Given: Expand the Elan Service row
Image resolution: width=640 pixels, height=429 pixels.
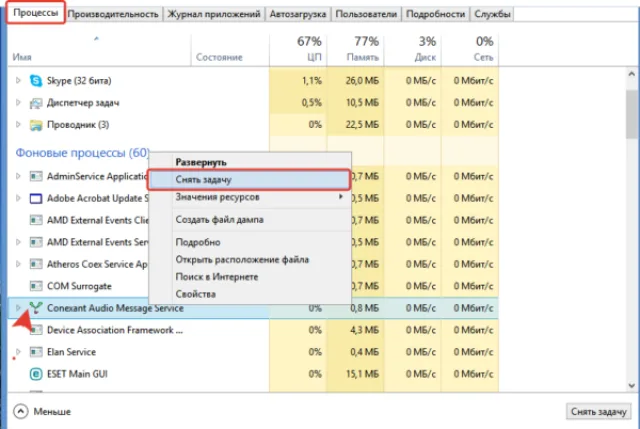Looking at the screenshot, I should 18,351.
